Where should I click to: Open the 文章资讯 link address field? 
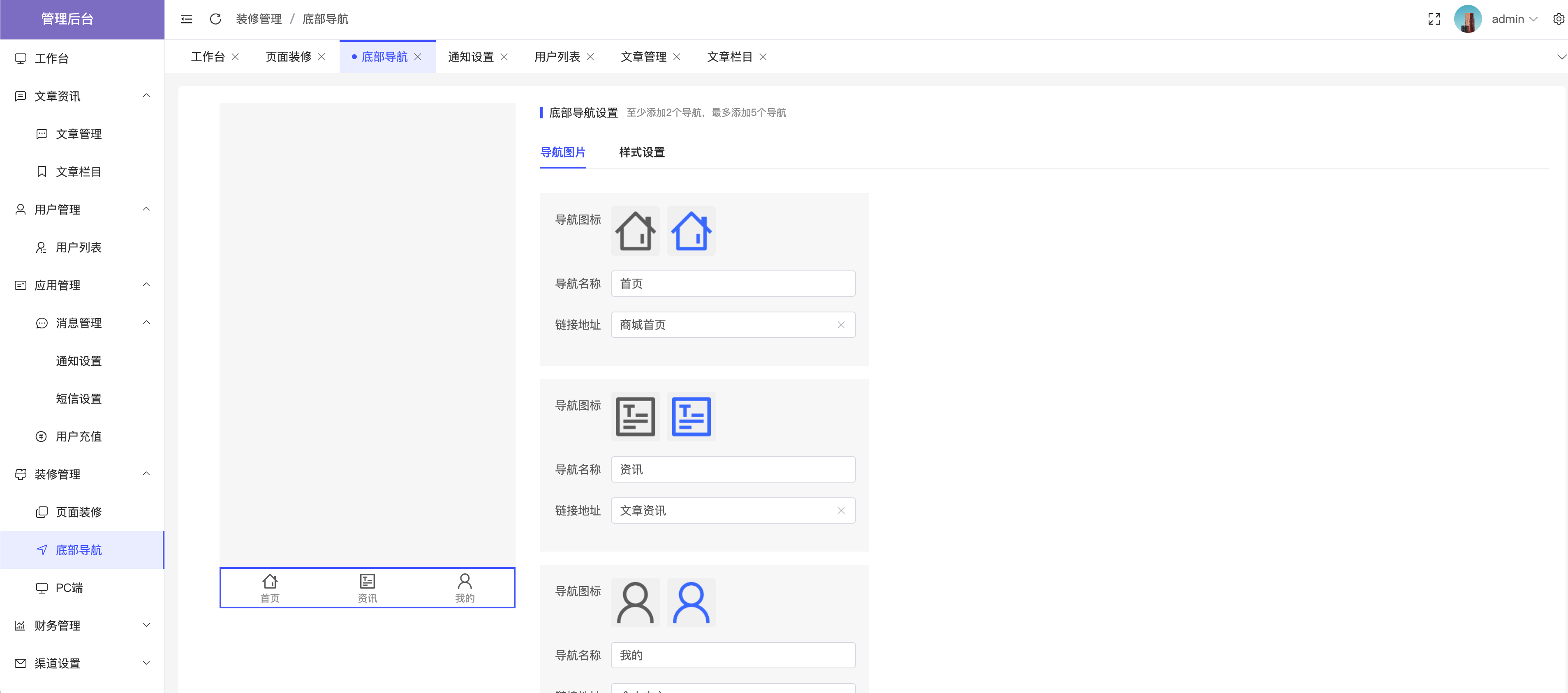[x=733, y=511]
